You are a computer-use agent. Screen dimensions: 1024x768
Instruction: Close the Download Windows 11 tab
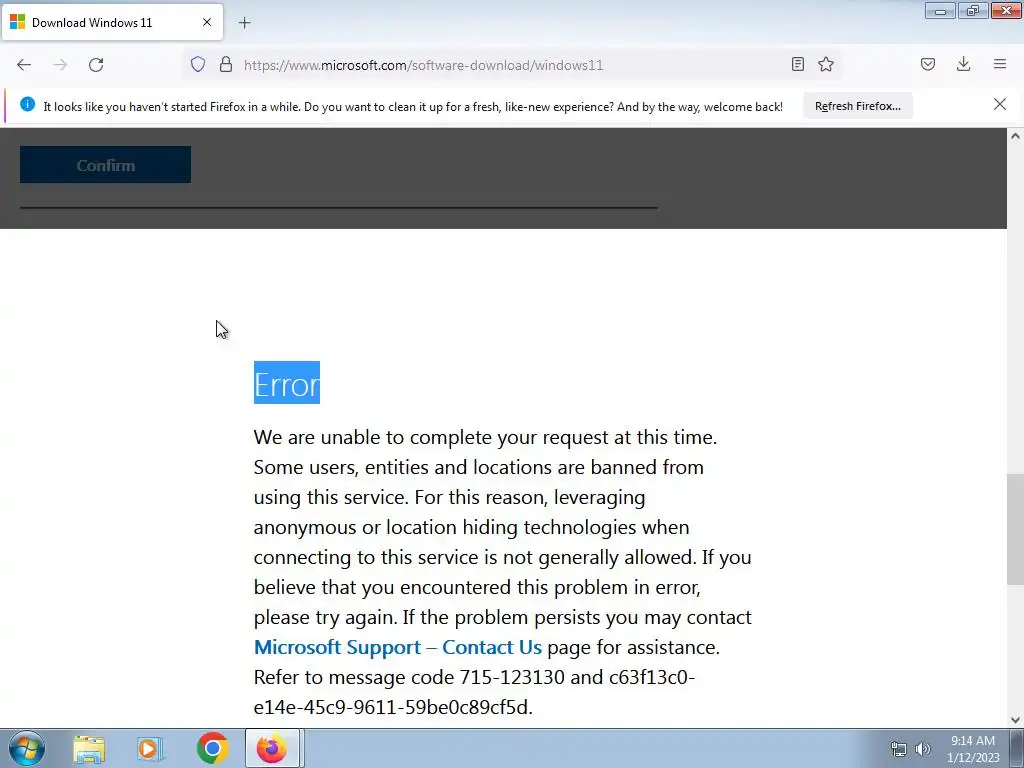point(207,22)
